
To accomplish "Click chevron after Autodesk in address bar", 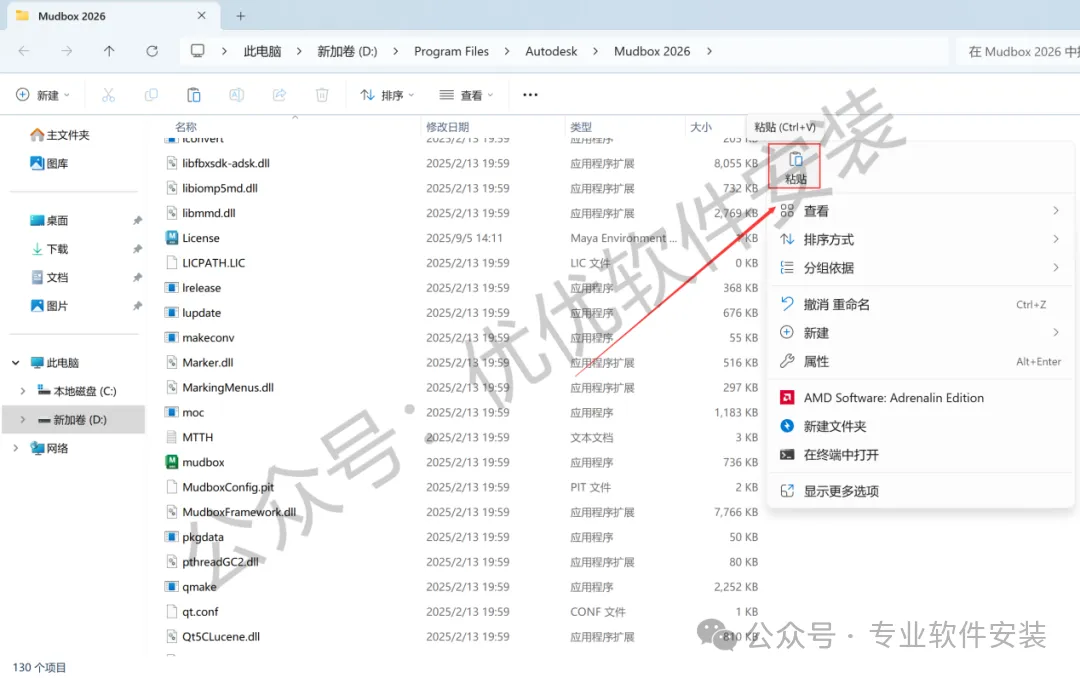I will coord(595,51).
